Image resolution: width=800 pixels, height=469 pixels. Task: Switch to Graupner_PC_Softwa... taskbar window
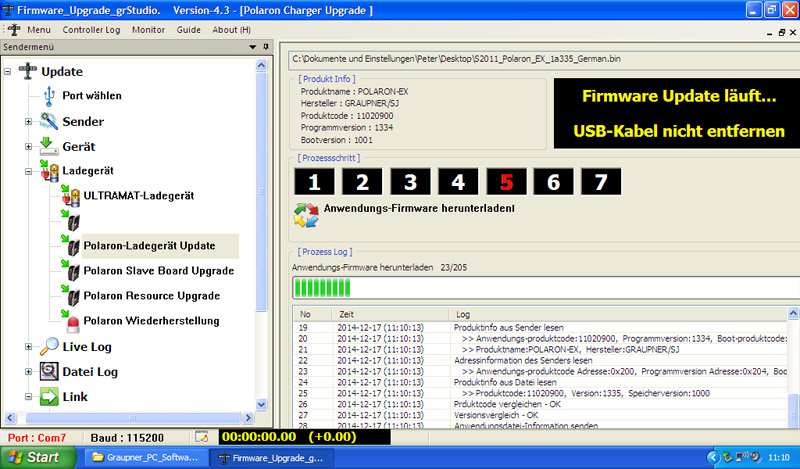(146, 457)
